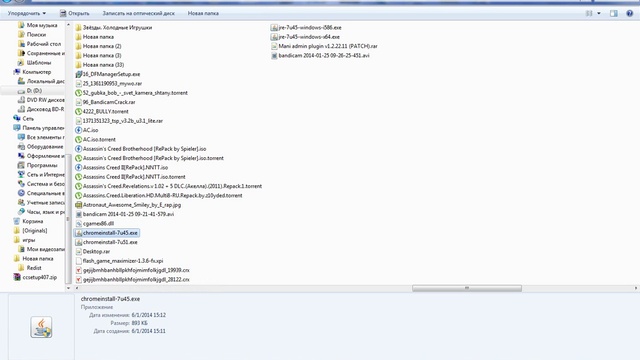Select Шаблоны in navigation pane
The width and height of the screenshot is (640, 360).
pos(39,63)
